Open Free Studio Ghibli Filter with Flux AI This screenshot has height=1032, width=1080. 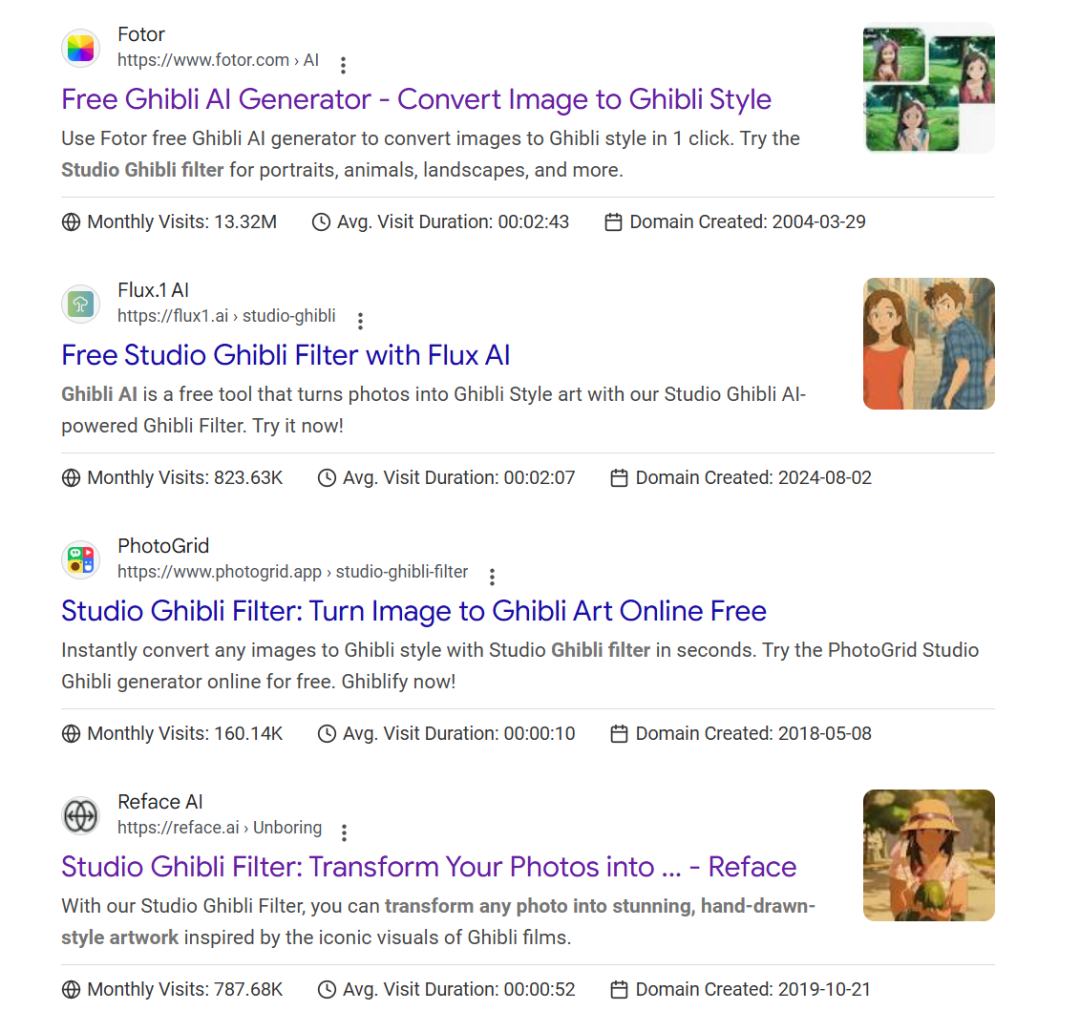pos(286,355)
